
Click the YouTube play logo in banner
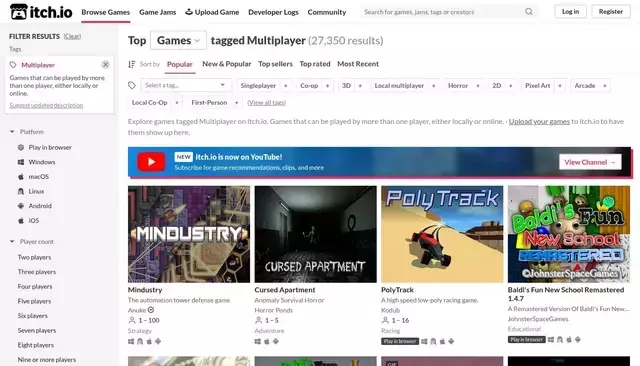click(x=151, y=162)
